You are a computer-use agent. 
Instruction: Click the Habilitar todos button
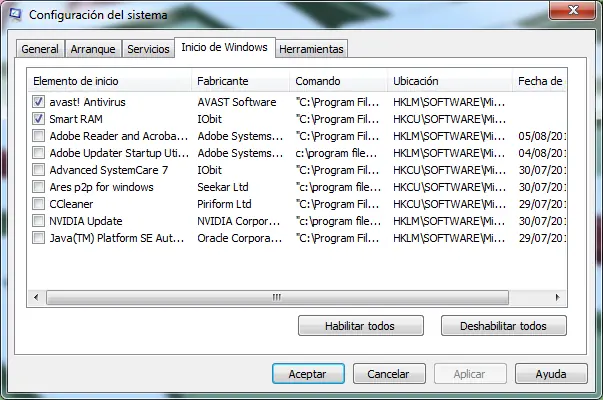[x=361, y=326]
